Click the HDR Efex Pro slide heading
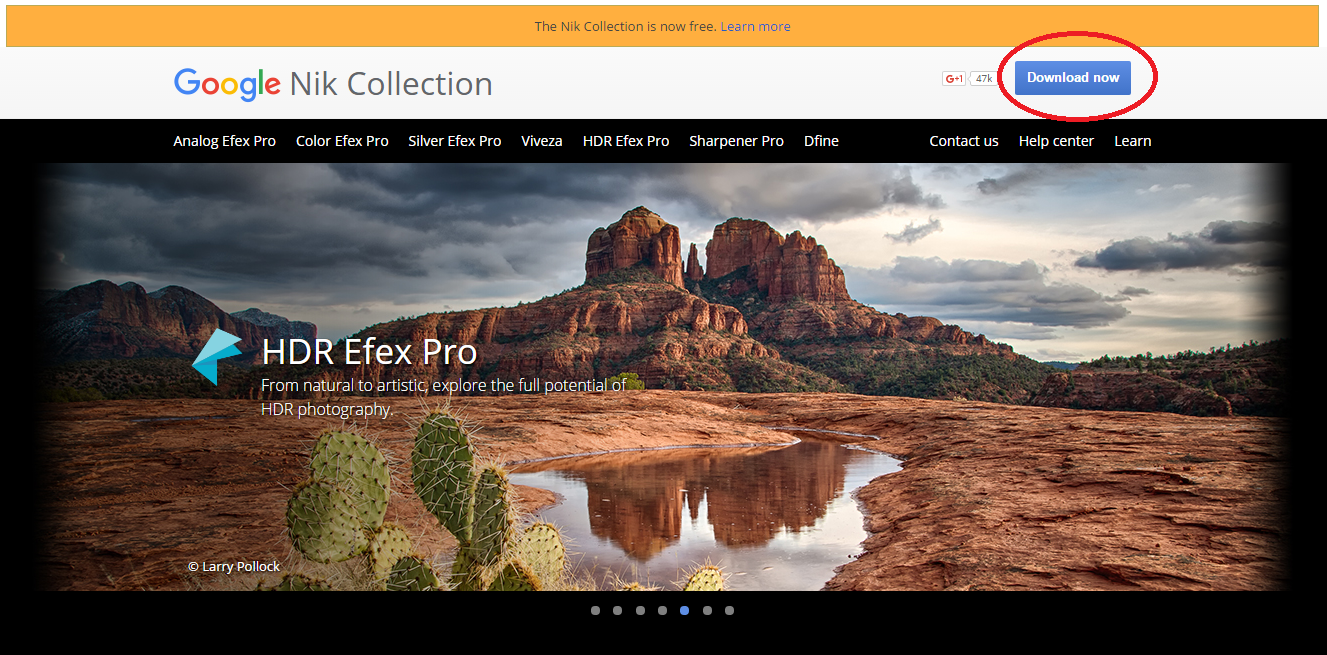 click(x=369, y=352)
